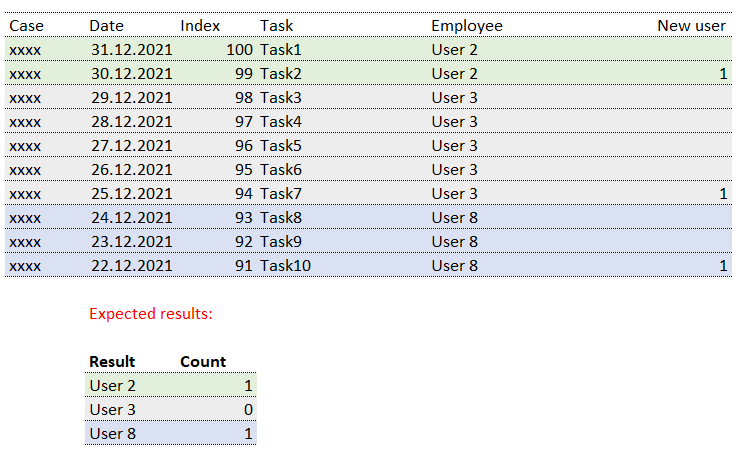Select date cell 28.12.2021
The width and height of the screenshot is (750, 458).
click(x=132, y=121)
